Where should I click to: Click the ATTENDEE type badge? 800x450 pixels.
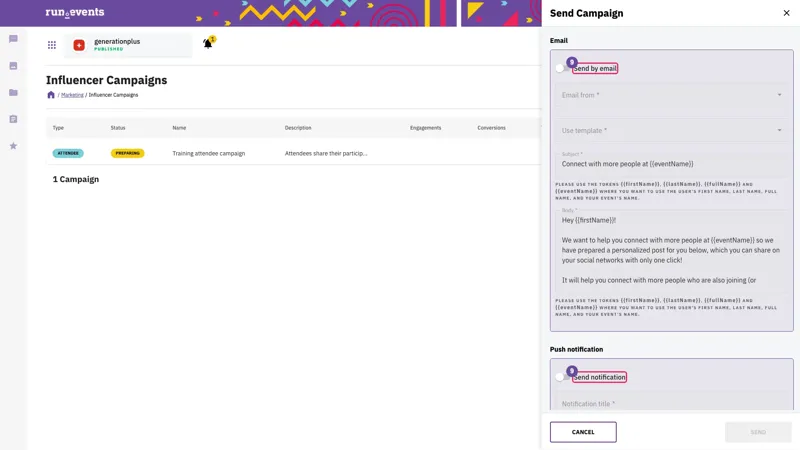[68, 153]
